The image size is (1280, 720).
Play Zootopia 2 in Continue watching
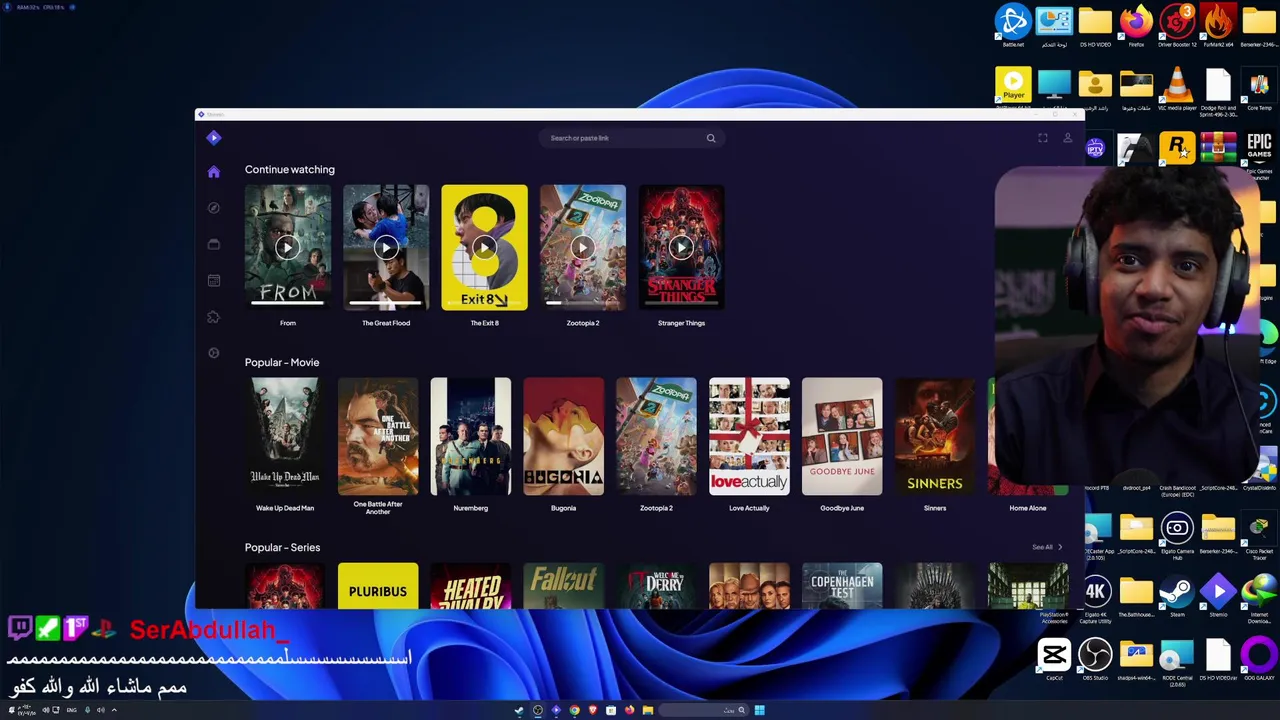[x=583, y=247]
